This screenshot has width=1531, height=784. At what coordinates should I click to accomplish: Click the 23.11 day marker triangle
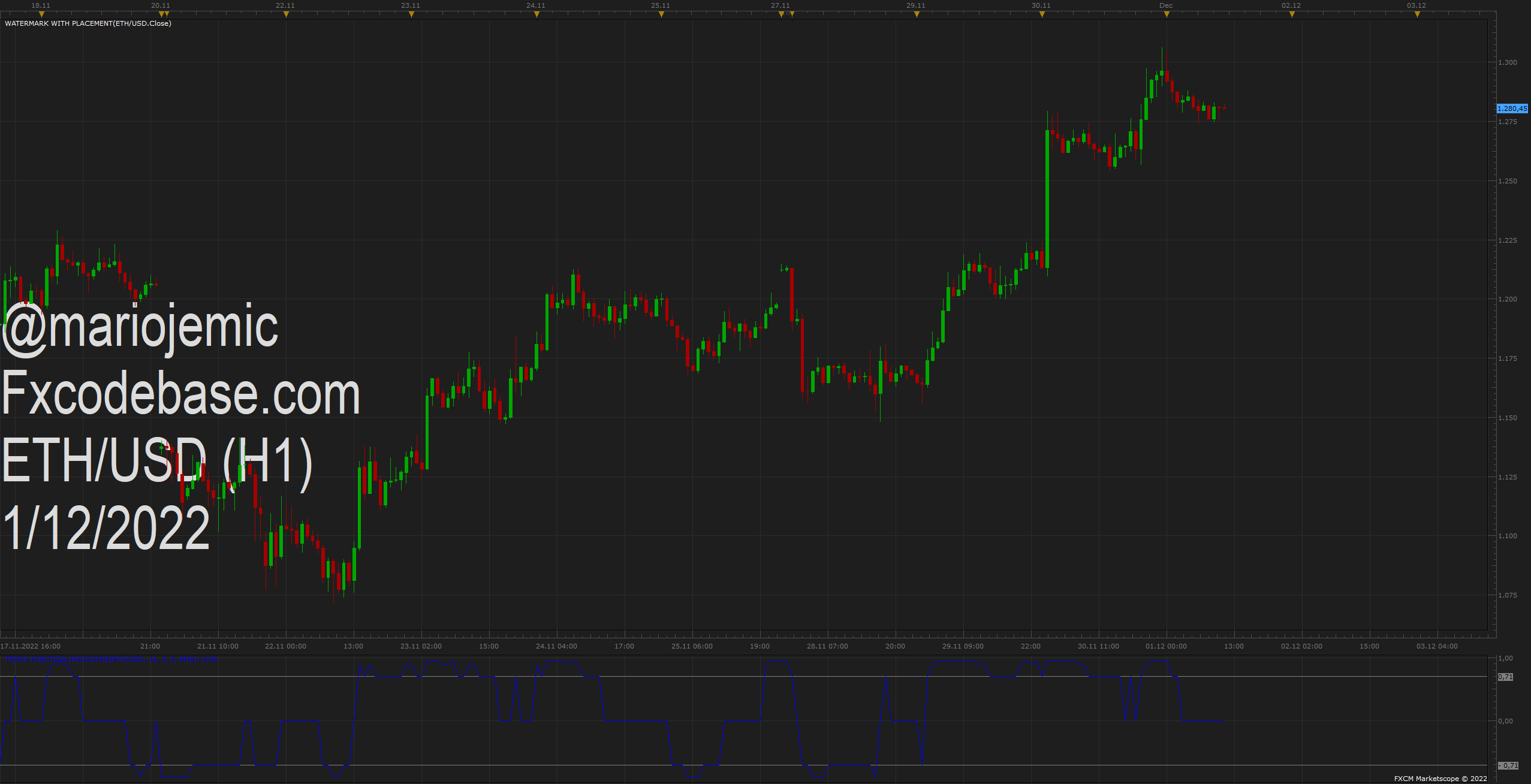click(x=411, y=14)
